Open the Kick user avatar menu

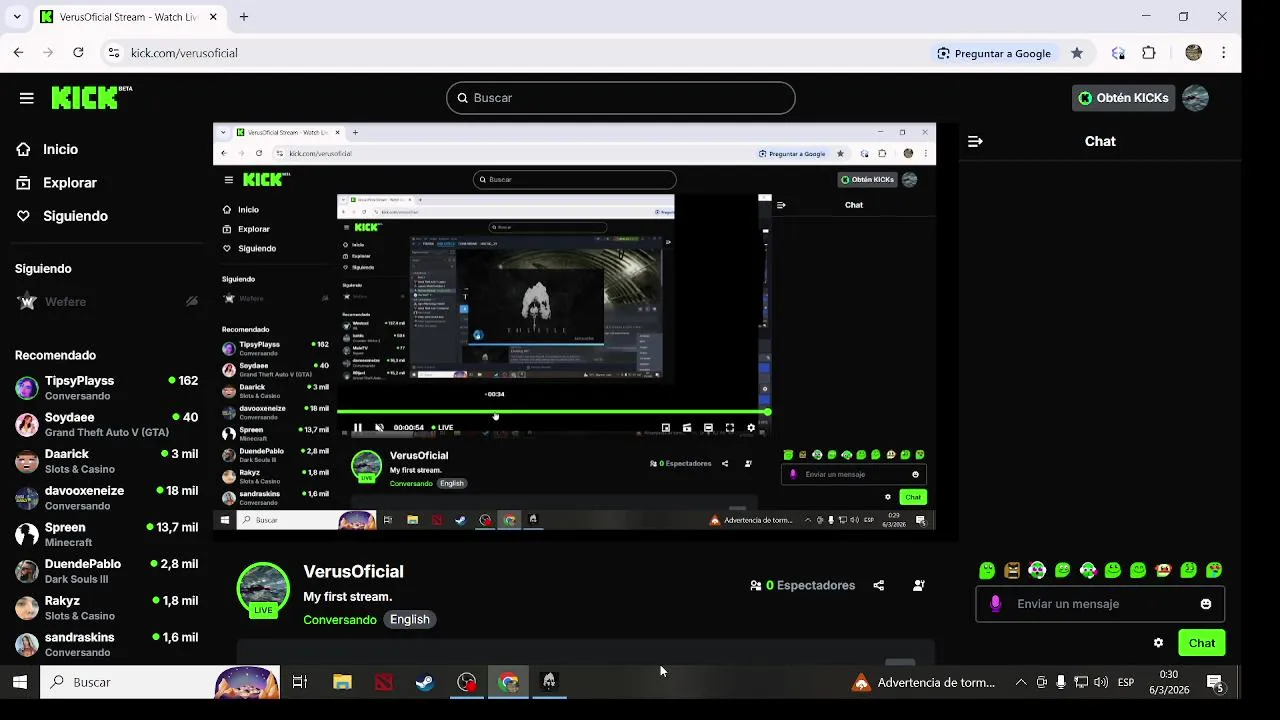click(1195, 98)
